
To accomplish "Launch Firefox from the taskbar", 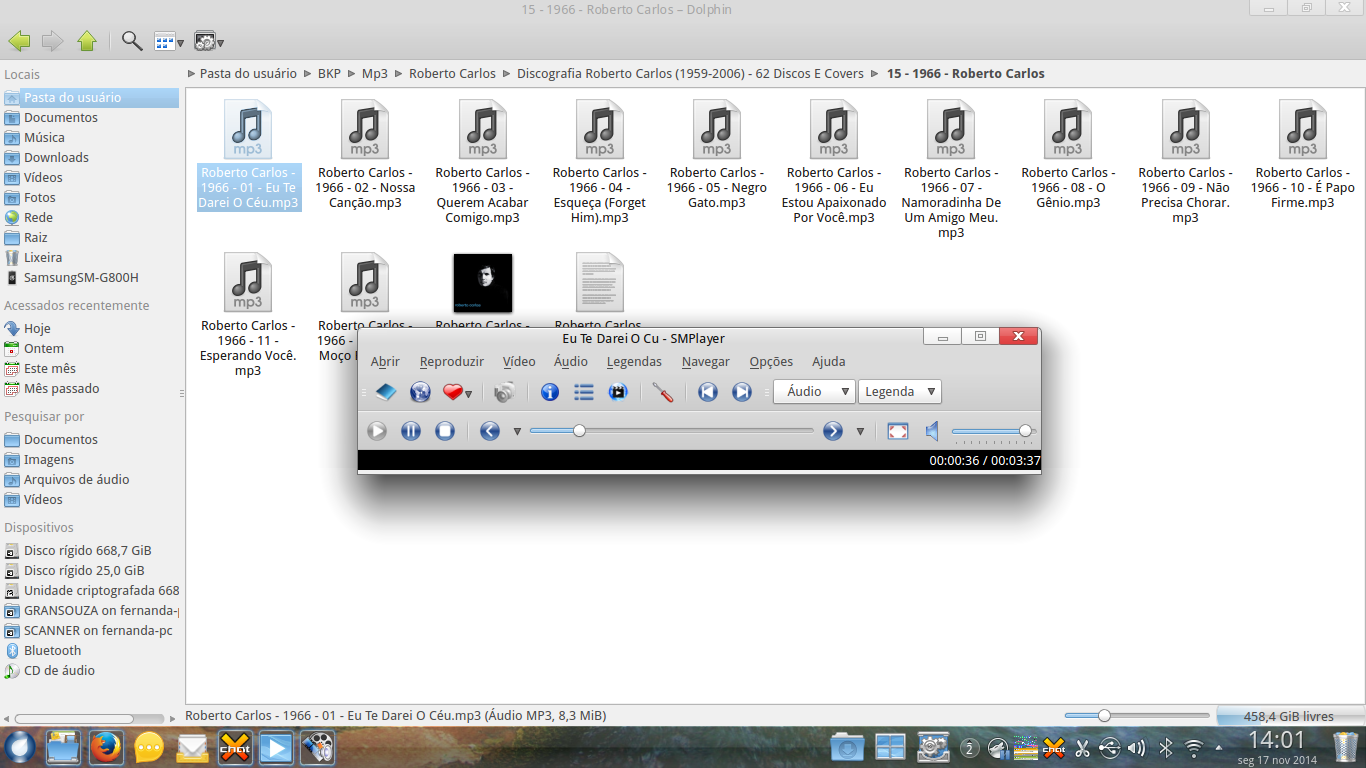I will tap(106, 747).
